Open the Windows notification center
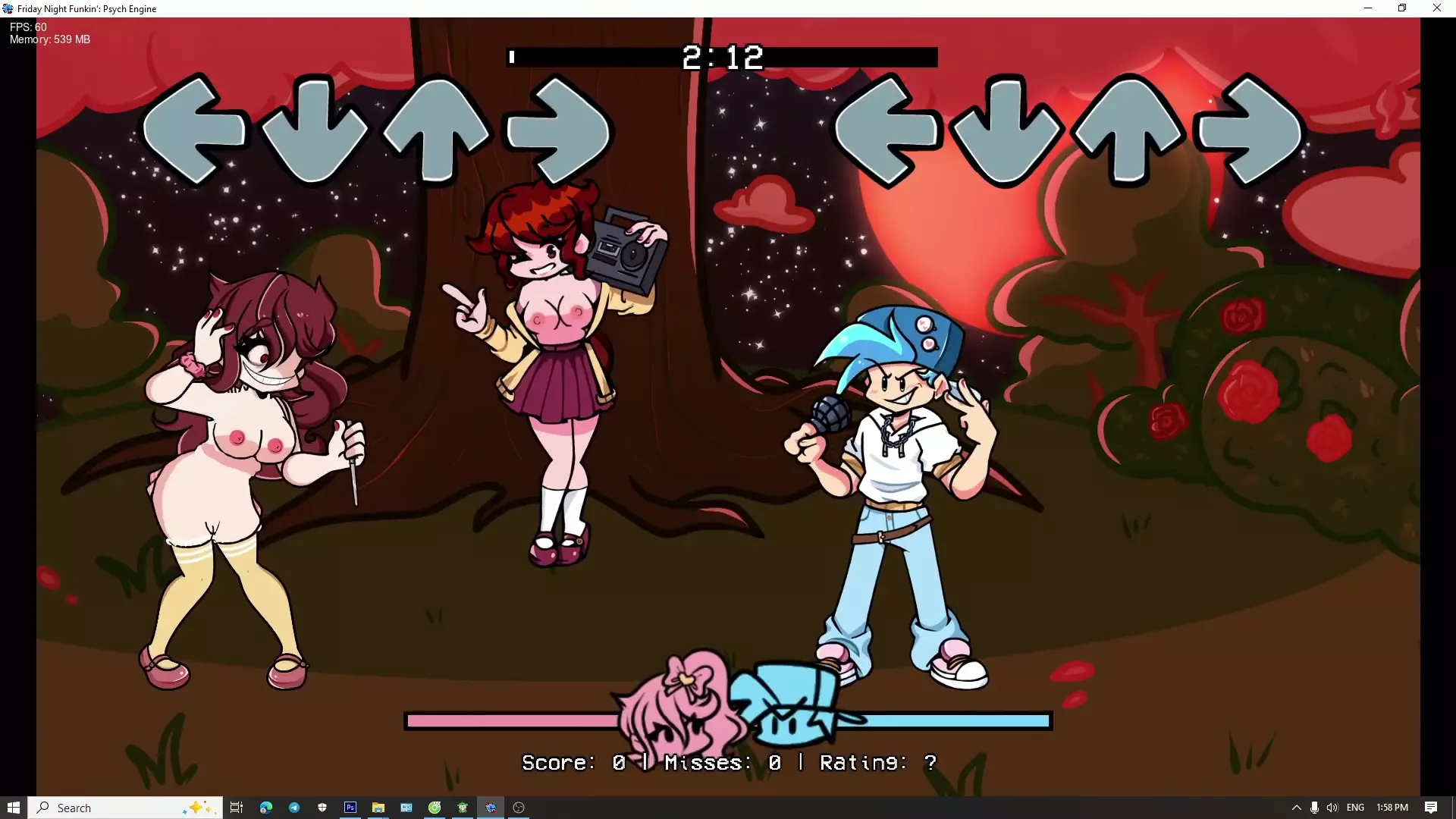This screenshot has height=819, width=1456. tap(1430, 808)
